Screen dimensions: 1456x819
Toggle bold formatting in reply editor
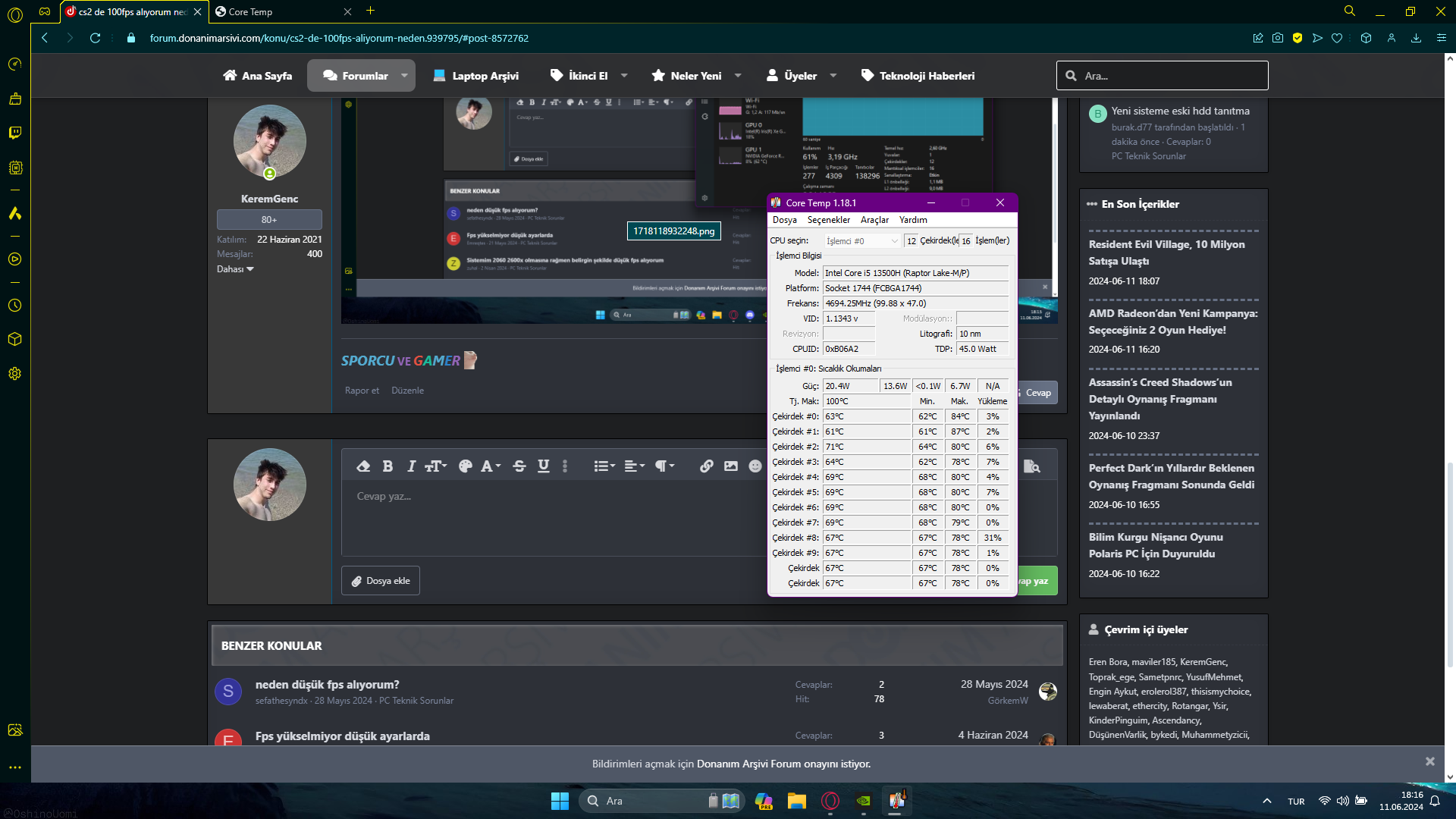pos(388,466)
